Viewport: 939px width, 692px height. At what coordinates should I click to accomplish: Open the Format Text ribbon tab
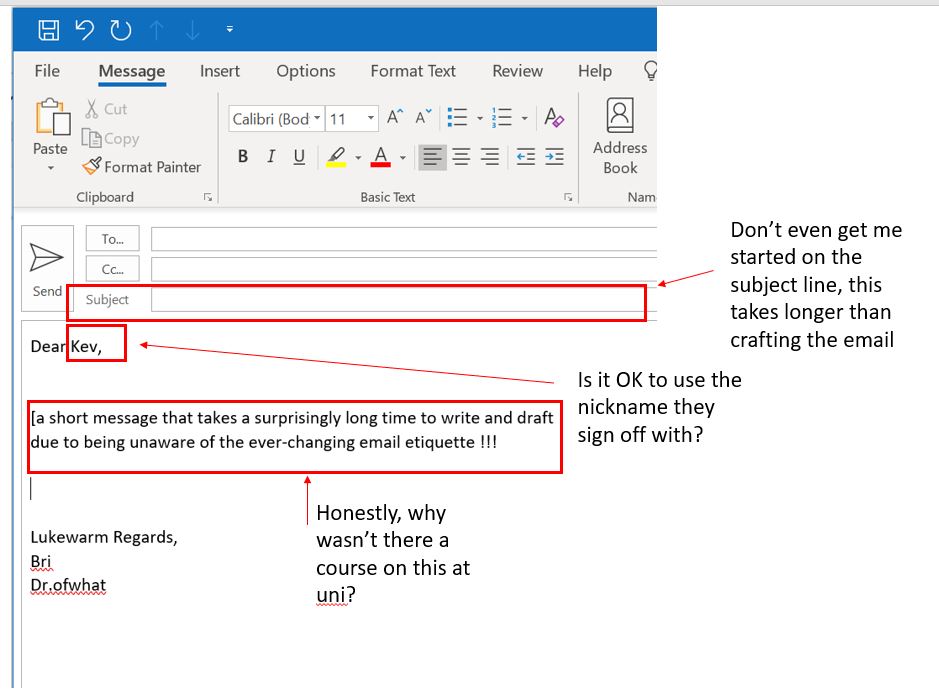pos(412,71)
